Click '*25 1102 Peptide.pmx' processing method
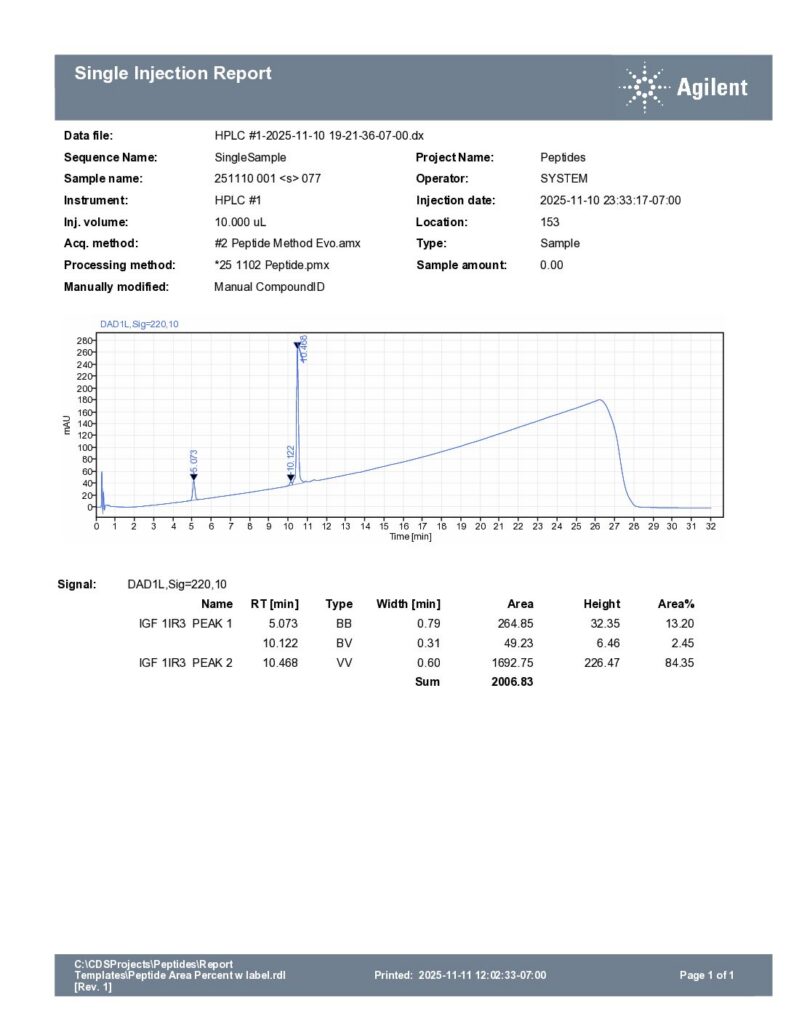The height and width of the screenshot is (1024, 791). point(271,265)
